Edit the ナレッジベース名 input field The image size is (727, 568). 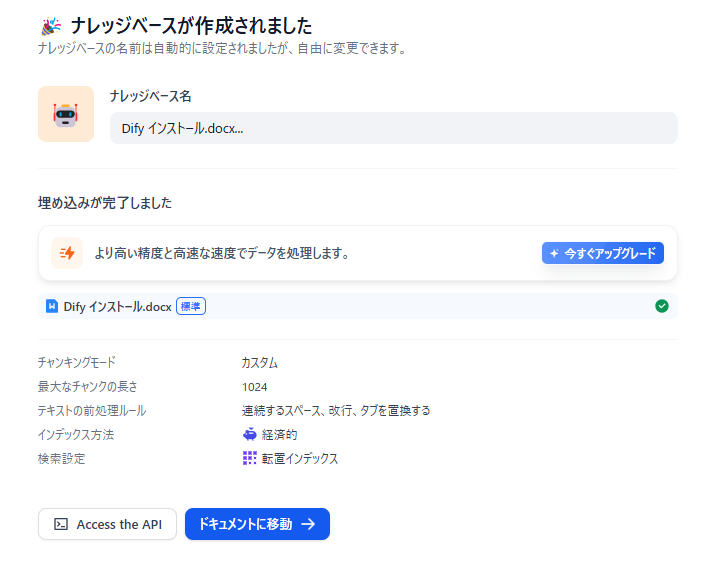point(394,128)
